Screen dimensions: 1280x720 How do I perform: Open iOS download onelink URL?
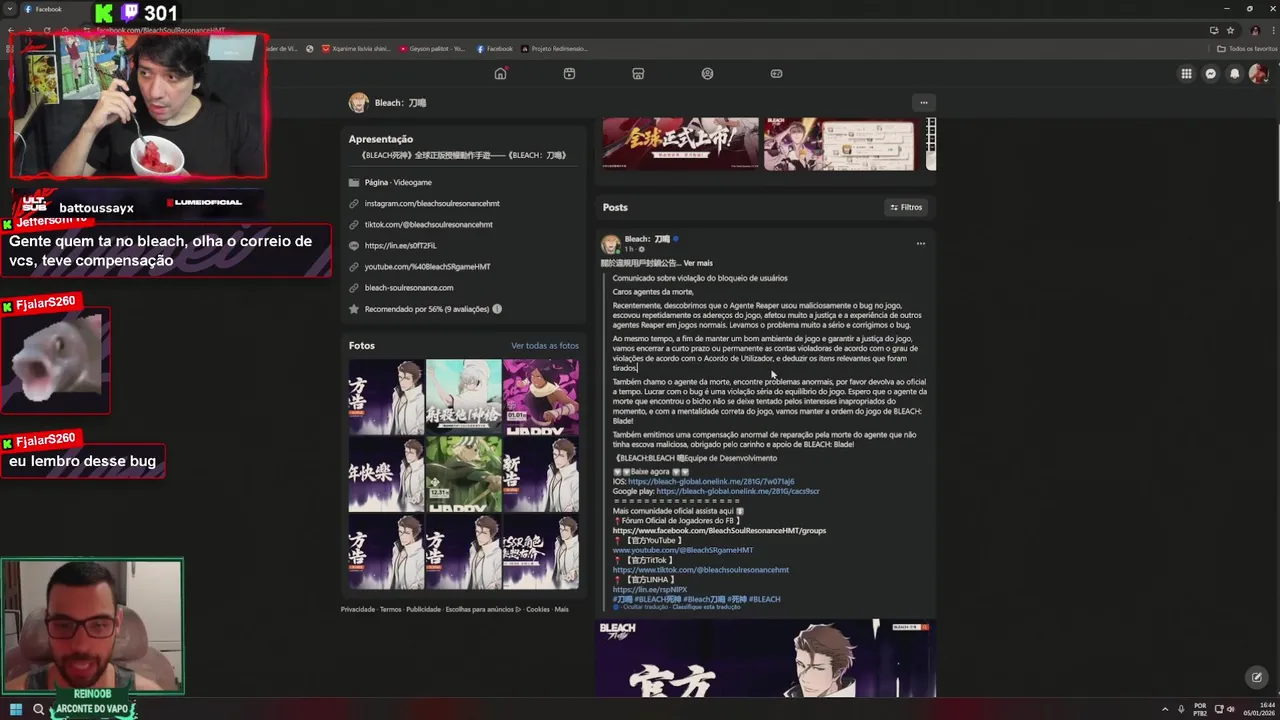pyautogui.click(x=711, y=482)
